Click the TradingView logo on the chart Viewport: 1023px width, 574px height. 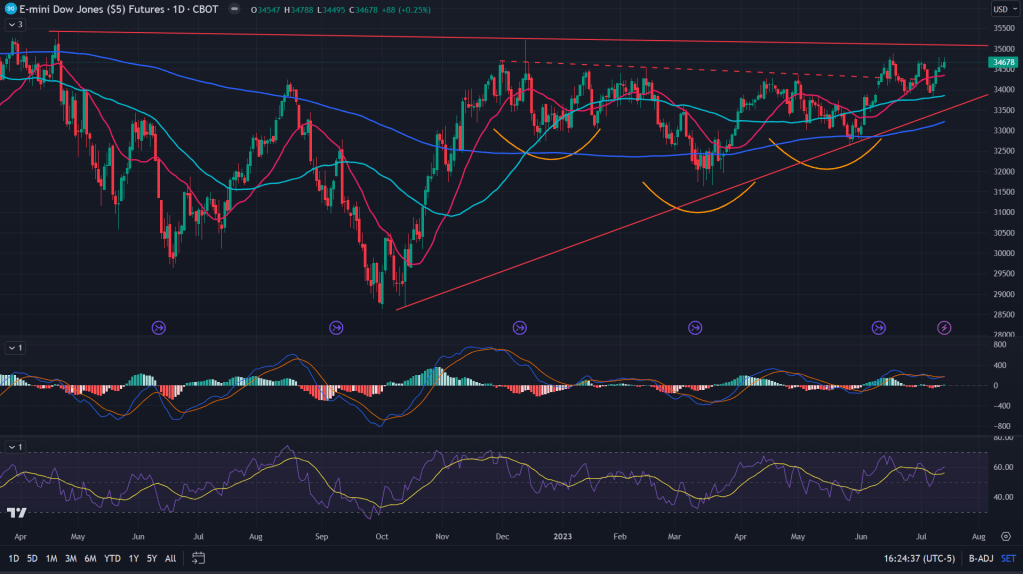point(16,513)
